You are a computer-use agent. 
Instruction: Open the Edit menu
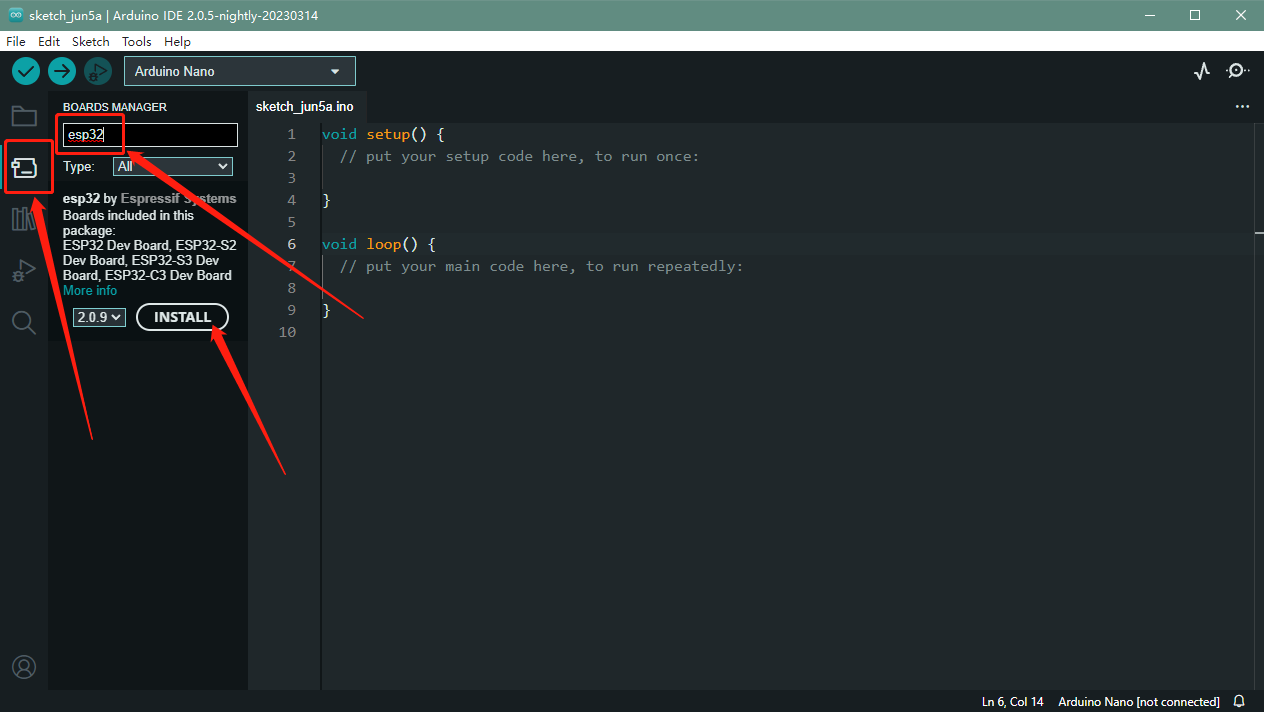click(49, 41)
